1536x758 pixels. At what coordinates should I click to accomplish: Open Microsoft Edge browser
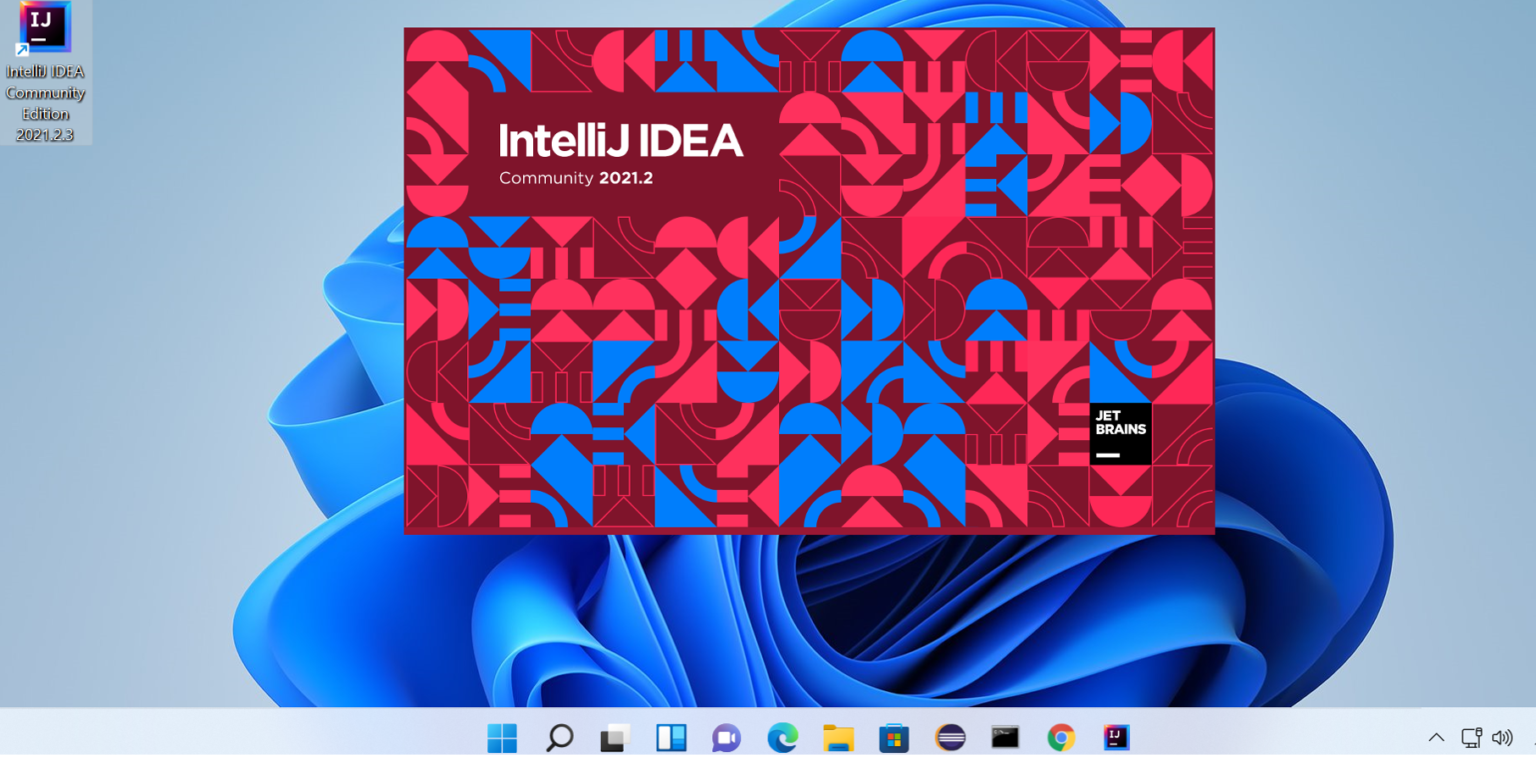783,738
